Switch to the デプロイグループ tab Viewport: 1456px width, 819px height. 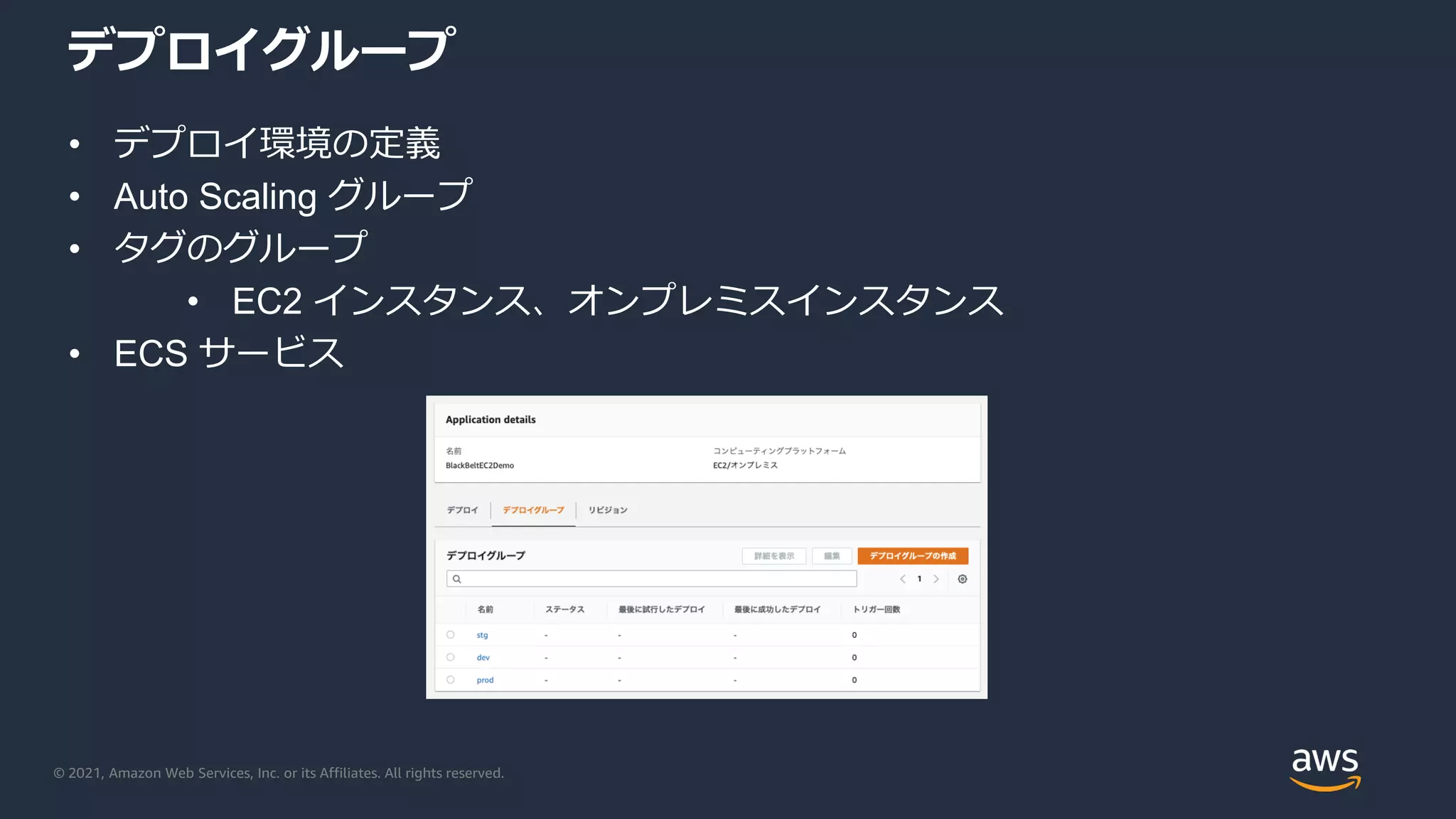(533, 510)
